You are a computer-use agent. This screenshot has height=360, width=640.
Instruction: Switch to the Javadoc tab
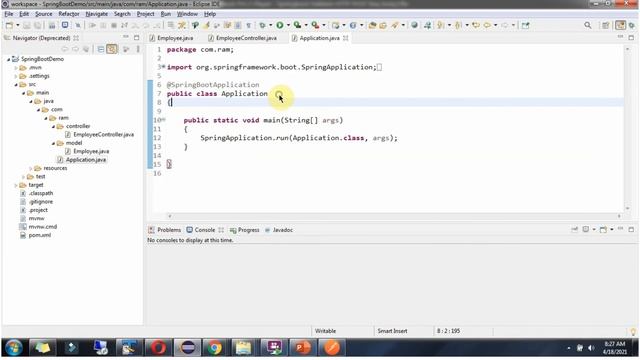click(x=279, y=230)
